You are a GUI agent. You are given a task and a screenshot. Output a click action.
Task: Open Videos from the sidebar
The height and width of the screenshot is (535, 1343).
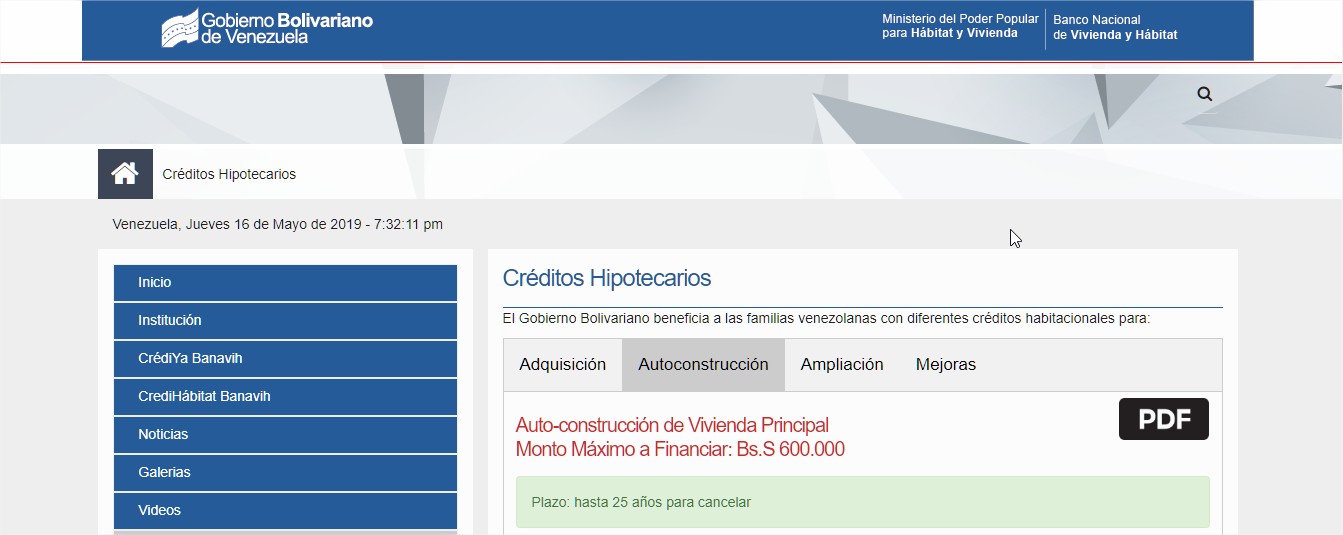[x=285, y=511]
